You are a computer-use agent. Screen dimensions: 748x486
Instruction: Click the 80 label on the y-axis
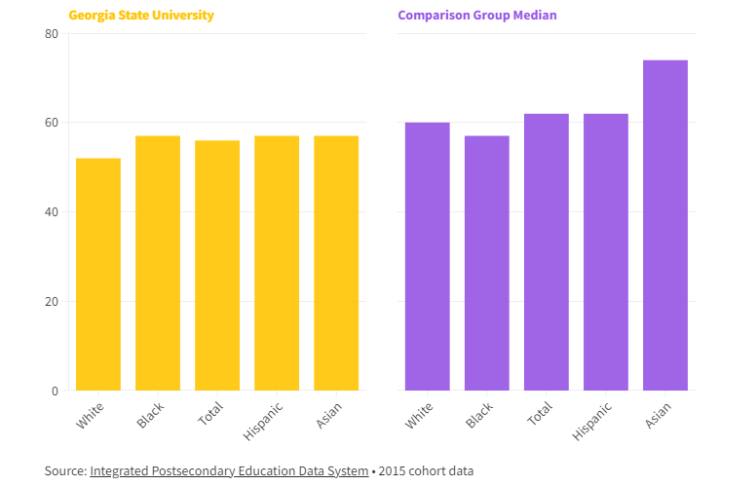point(52,34)
